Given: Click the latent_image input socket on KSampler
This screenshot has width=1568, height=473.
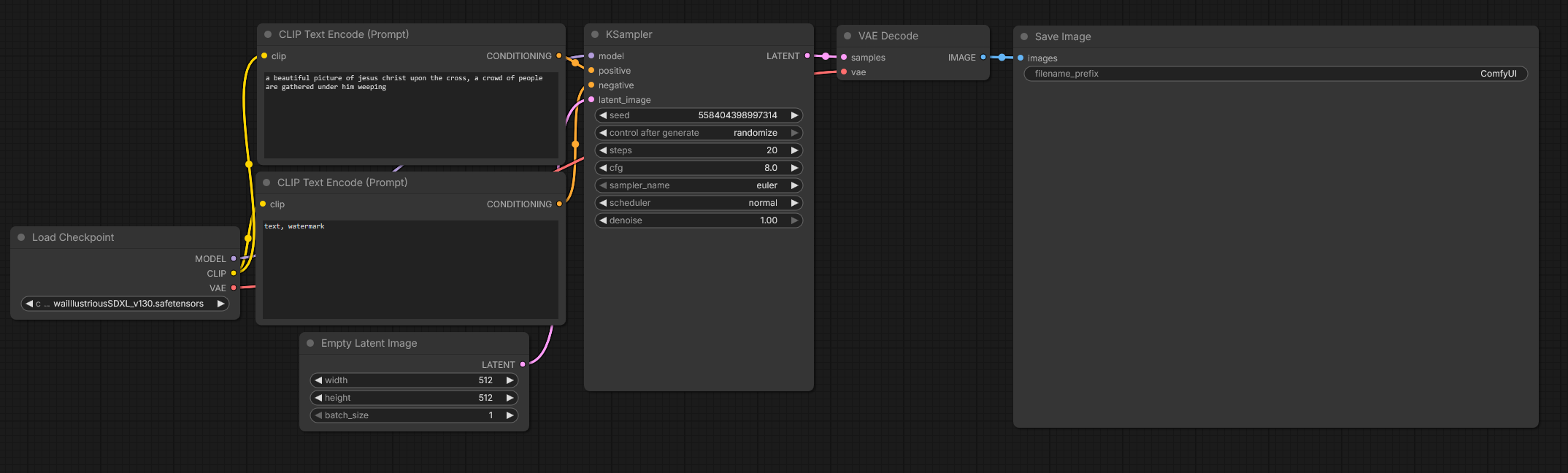Looking at the screenshot, I should (x=591, y=99).
